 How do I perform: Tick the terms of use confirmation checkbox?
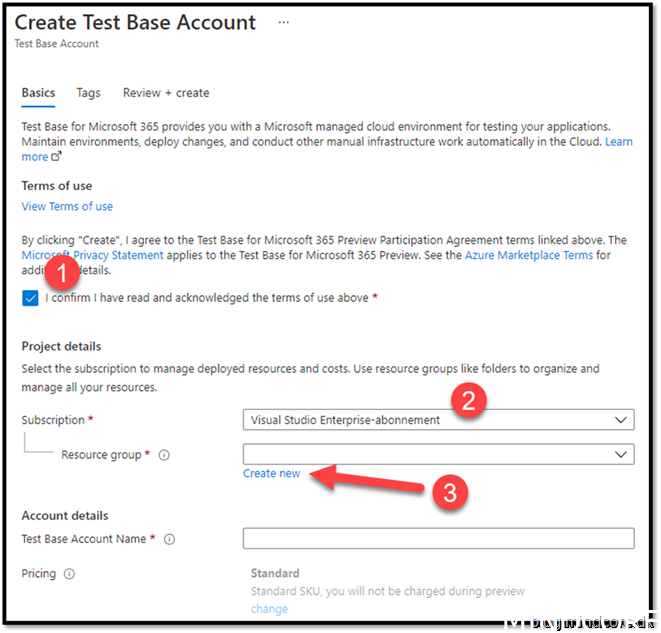pyautogui.click(x=31, y=298)
